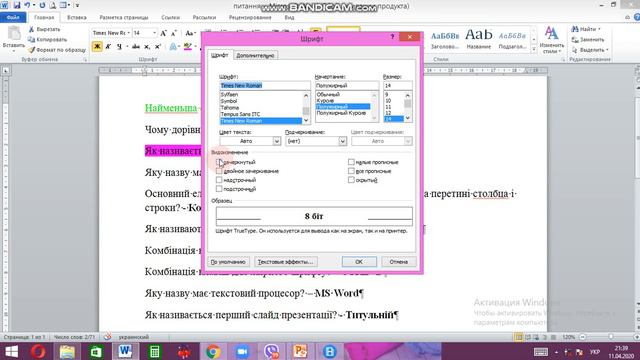Viewport: 640px width, 360px height.
Task: Open the text effects icon in the ribbon
Action: 173,47
